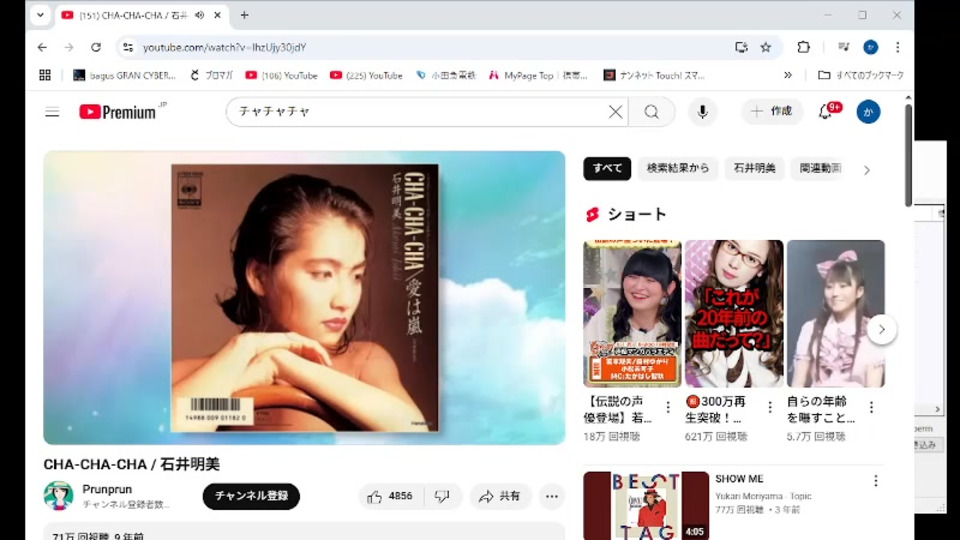Open the 作成 create button
960x540 pixels.
(x=772, y=111)
